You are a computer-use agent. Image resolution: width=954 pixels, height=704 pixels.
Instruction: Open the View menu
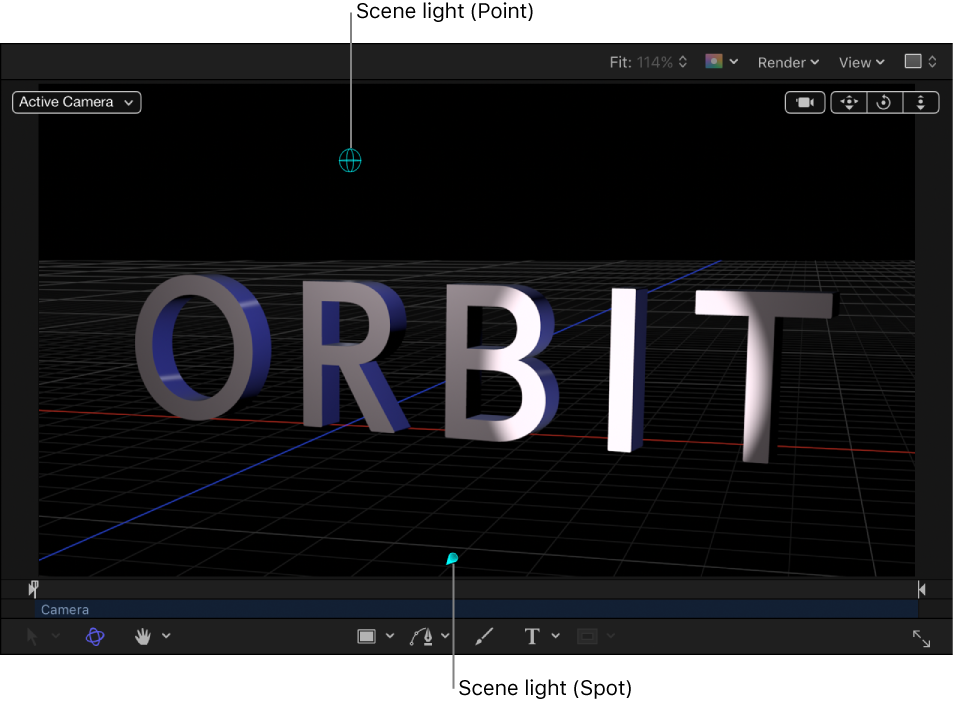tap(858, 61)
